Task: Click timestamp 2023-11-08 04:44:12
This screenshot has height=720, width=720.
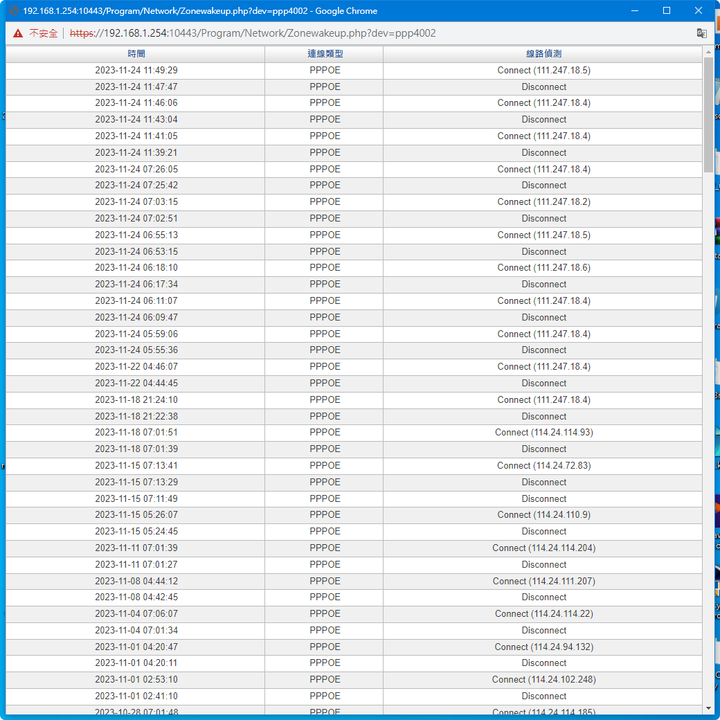Action: pyautogui.click(x=136, y=581)
